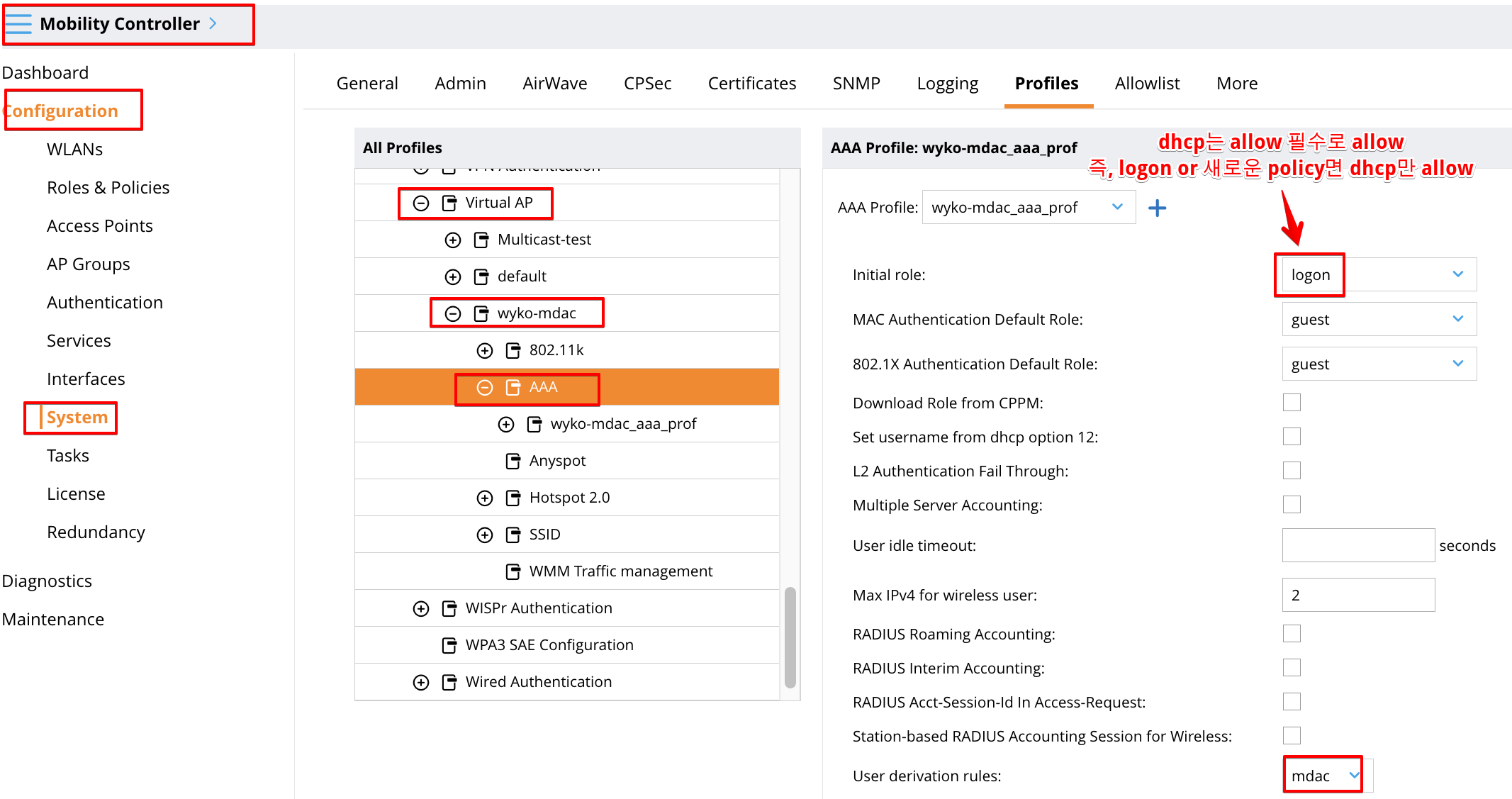
Task: Open the hamburger menu icon
Action: coord(19,24)
